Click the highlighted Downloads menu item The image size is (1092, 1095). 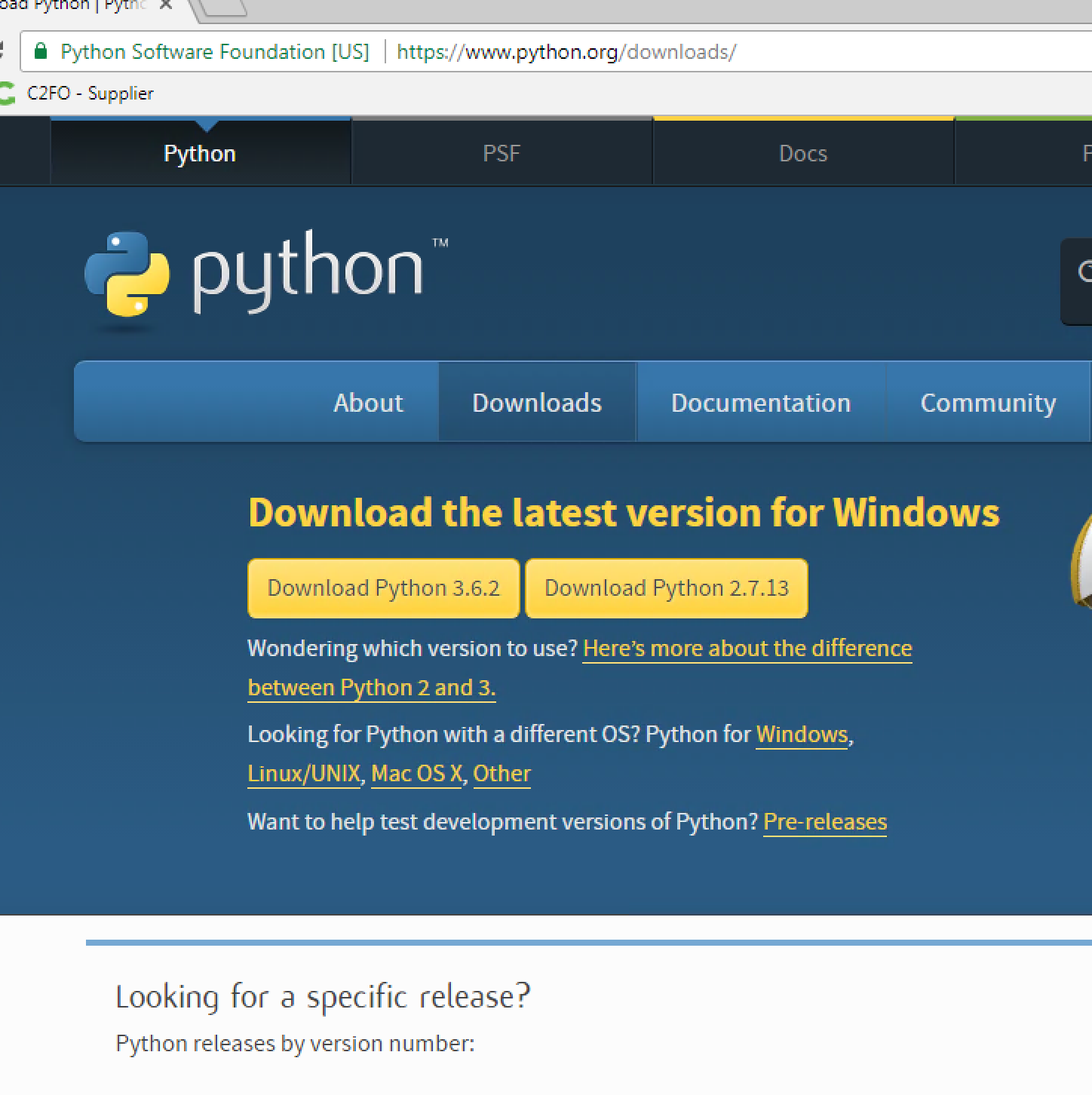point(536,402)
